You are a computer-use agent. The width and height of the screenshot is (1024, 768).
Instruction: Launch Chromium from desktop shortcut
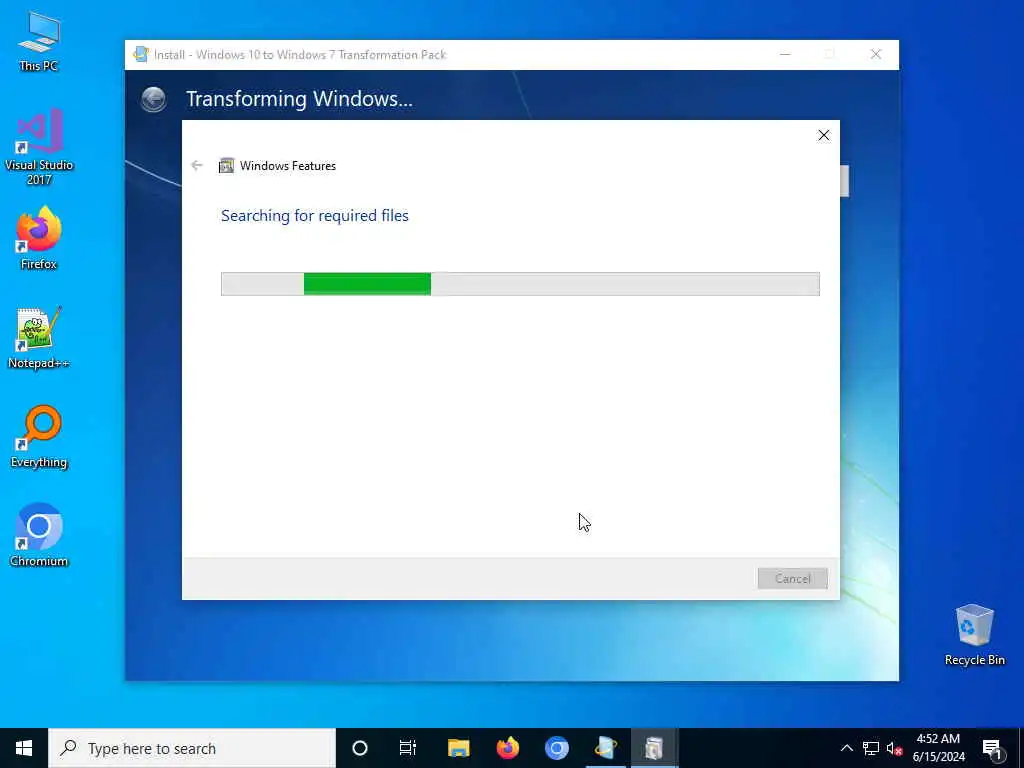pyautogui.click(x=39, y=535)
